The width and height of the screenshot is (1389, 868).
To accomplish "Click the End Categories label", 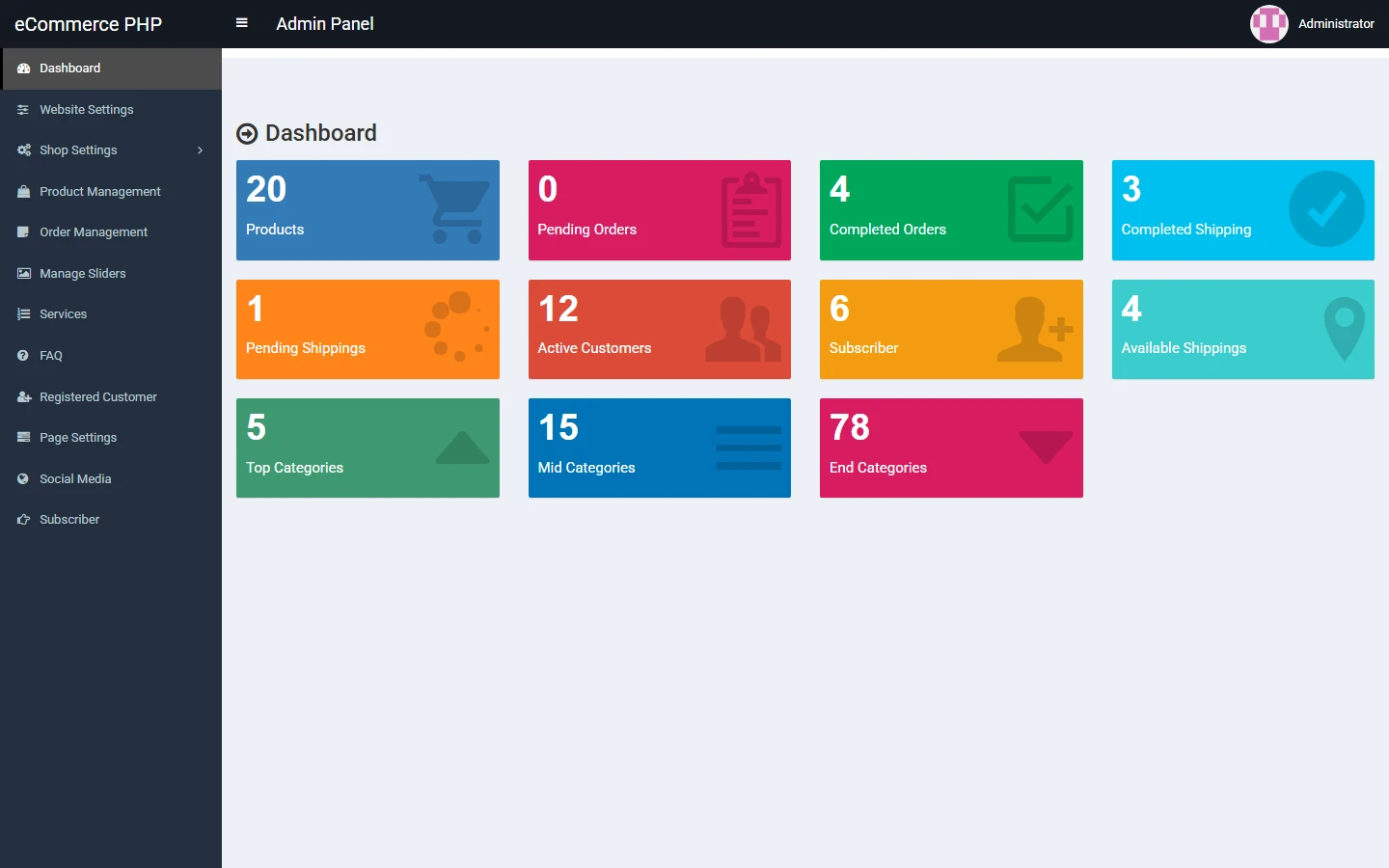I will tap(879, 468).
